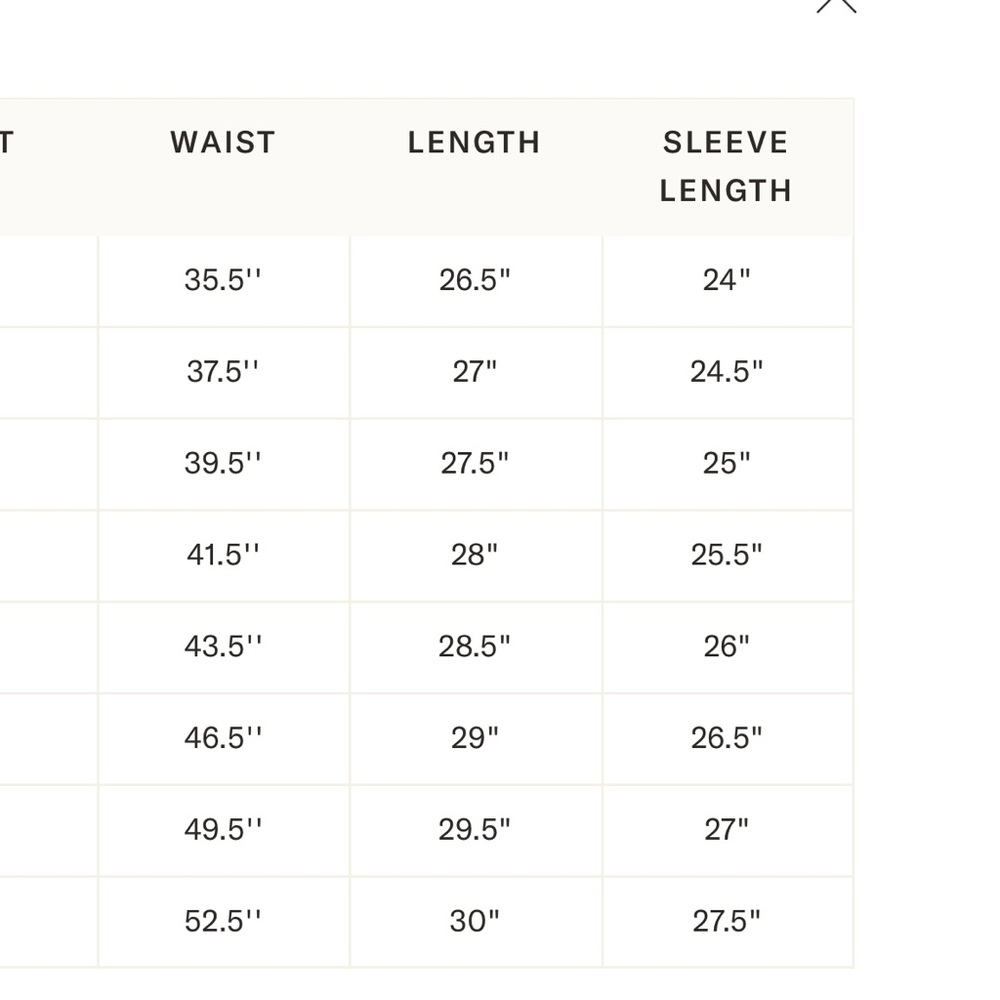
Task: Select the 28.5" length value
Action: (474, 647)
